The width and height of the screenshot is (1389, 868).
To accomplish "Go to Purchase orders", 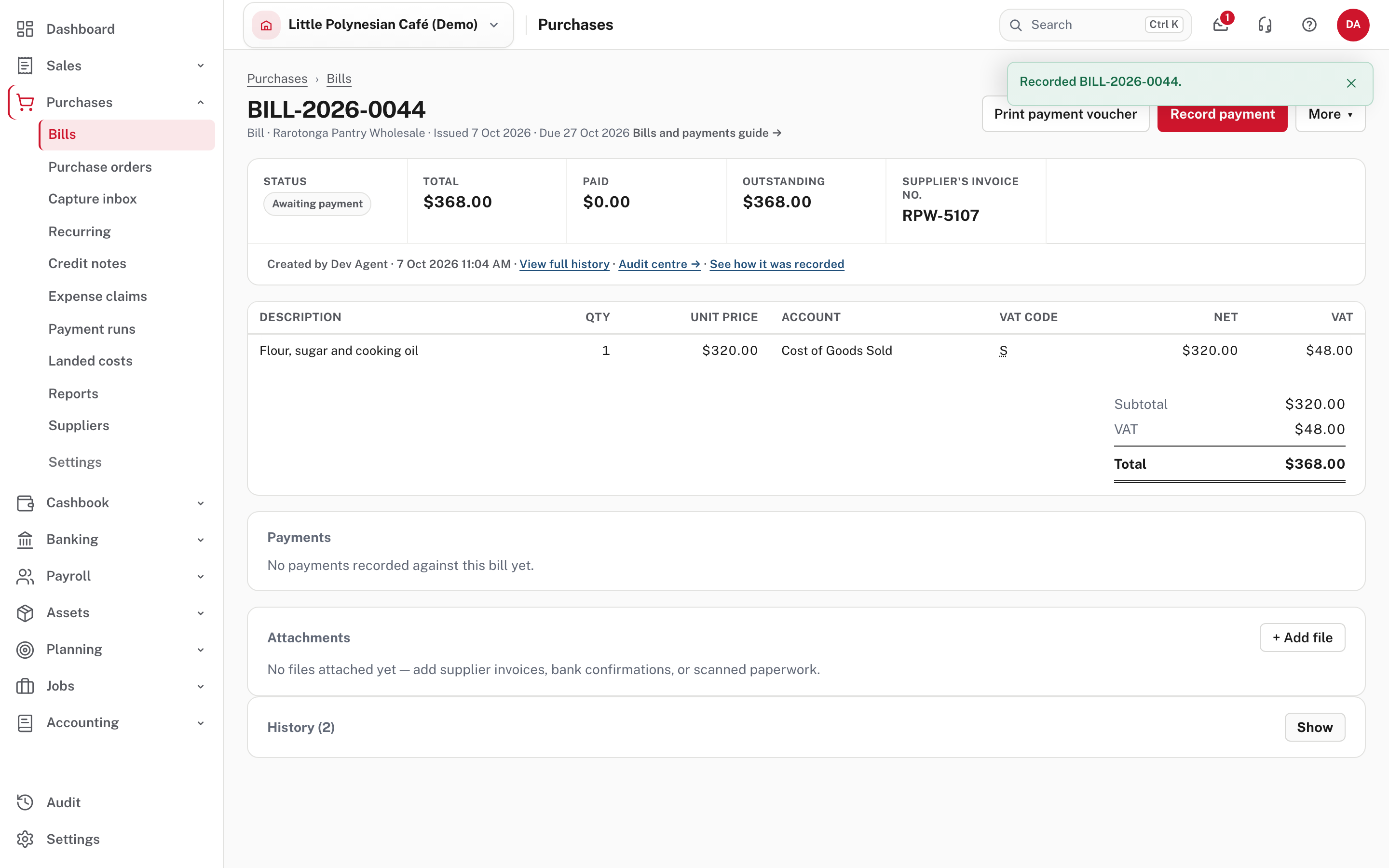I will point(100,167).
